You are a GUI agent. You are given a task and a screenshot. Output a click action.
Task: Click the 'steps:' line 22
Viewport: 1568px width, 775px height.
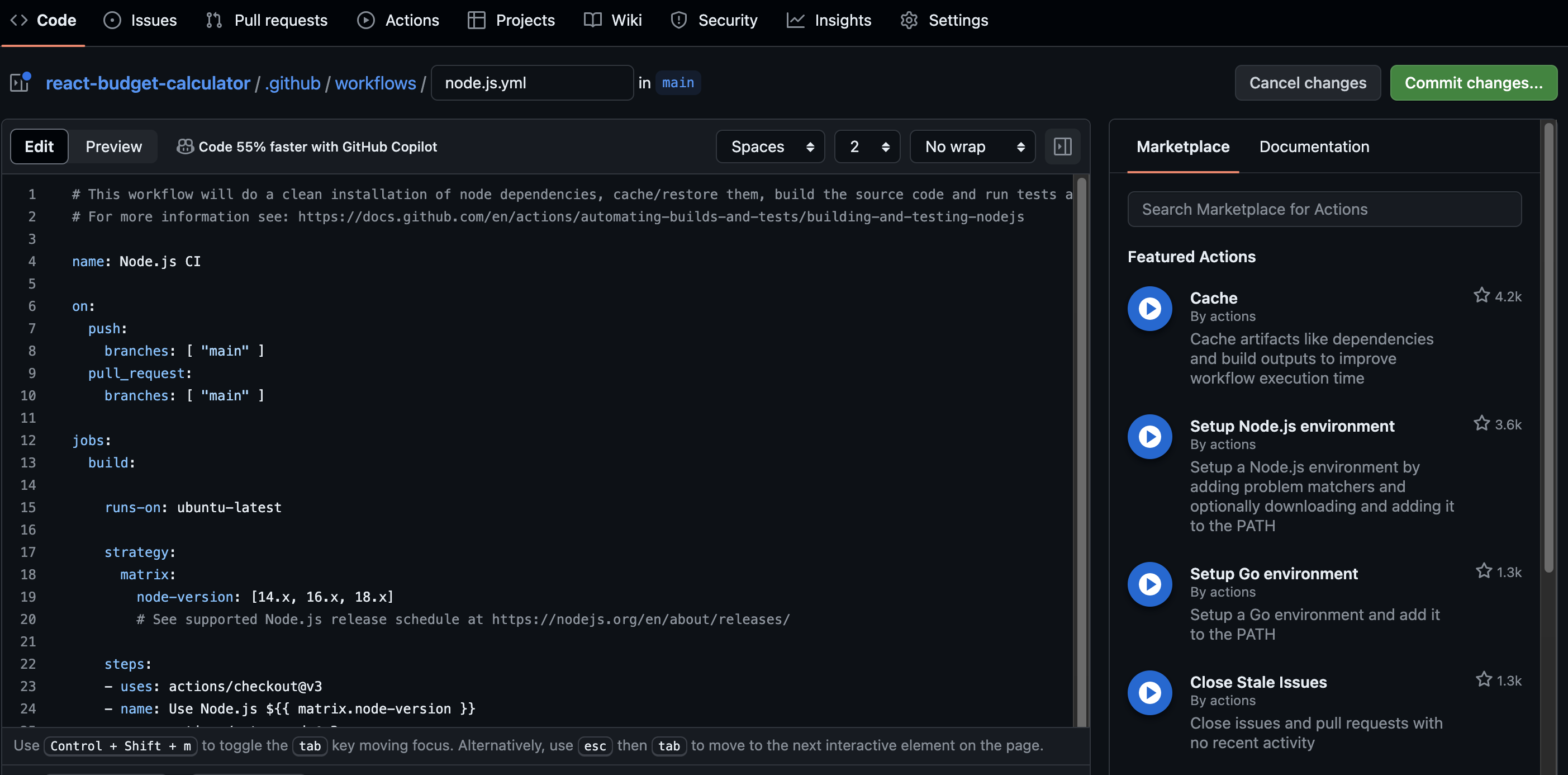tap(128, 664)
